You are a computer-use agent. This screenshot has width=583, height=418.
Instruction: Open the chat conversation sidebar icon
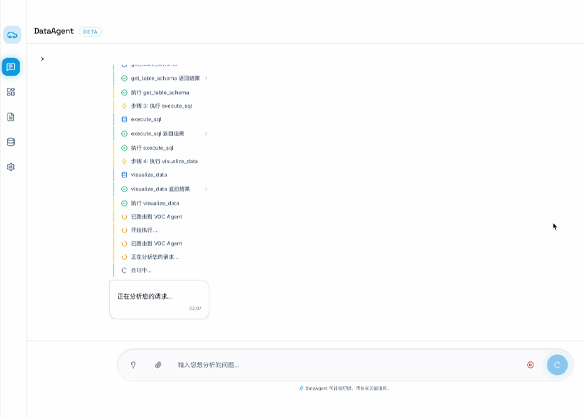(11, 67)
